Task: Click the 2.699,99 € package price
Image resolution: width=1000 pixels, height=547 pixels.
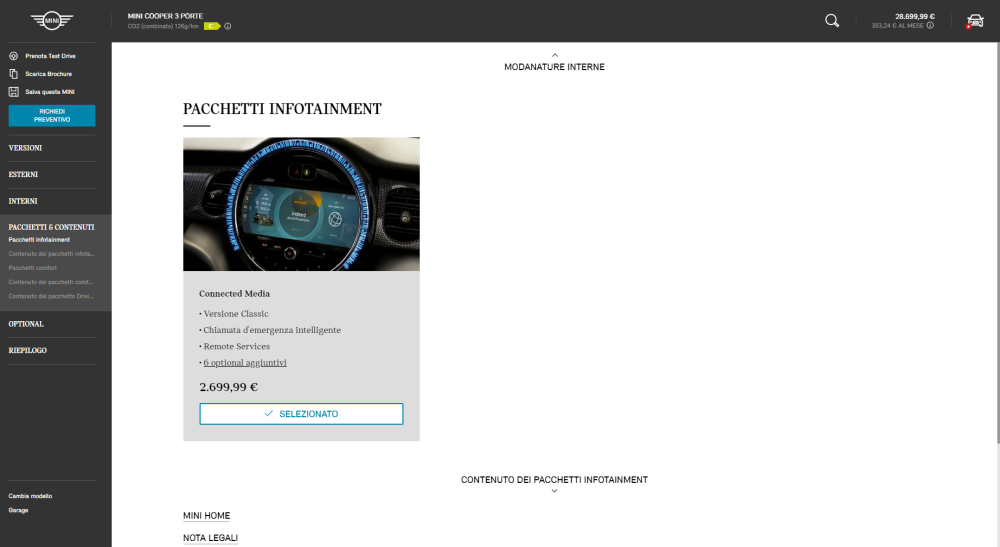Action: [228, 387]
